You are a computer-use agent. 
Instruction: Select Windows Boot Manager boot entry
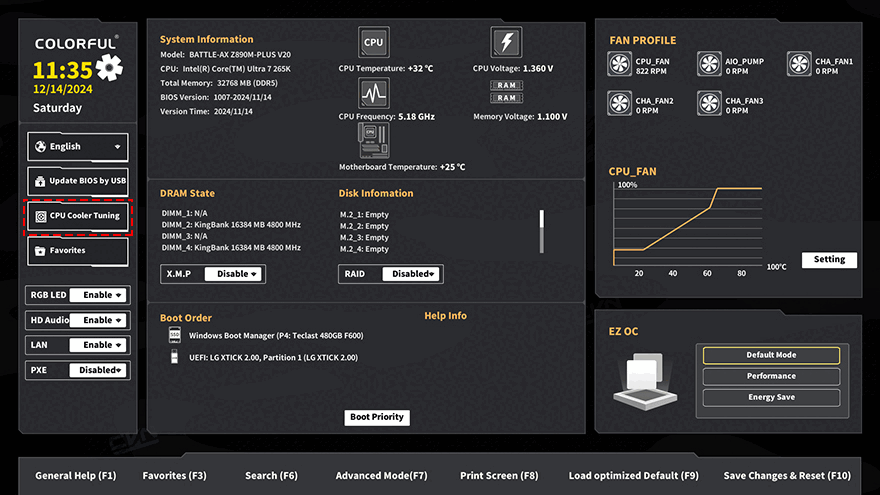coord(276,336)
